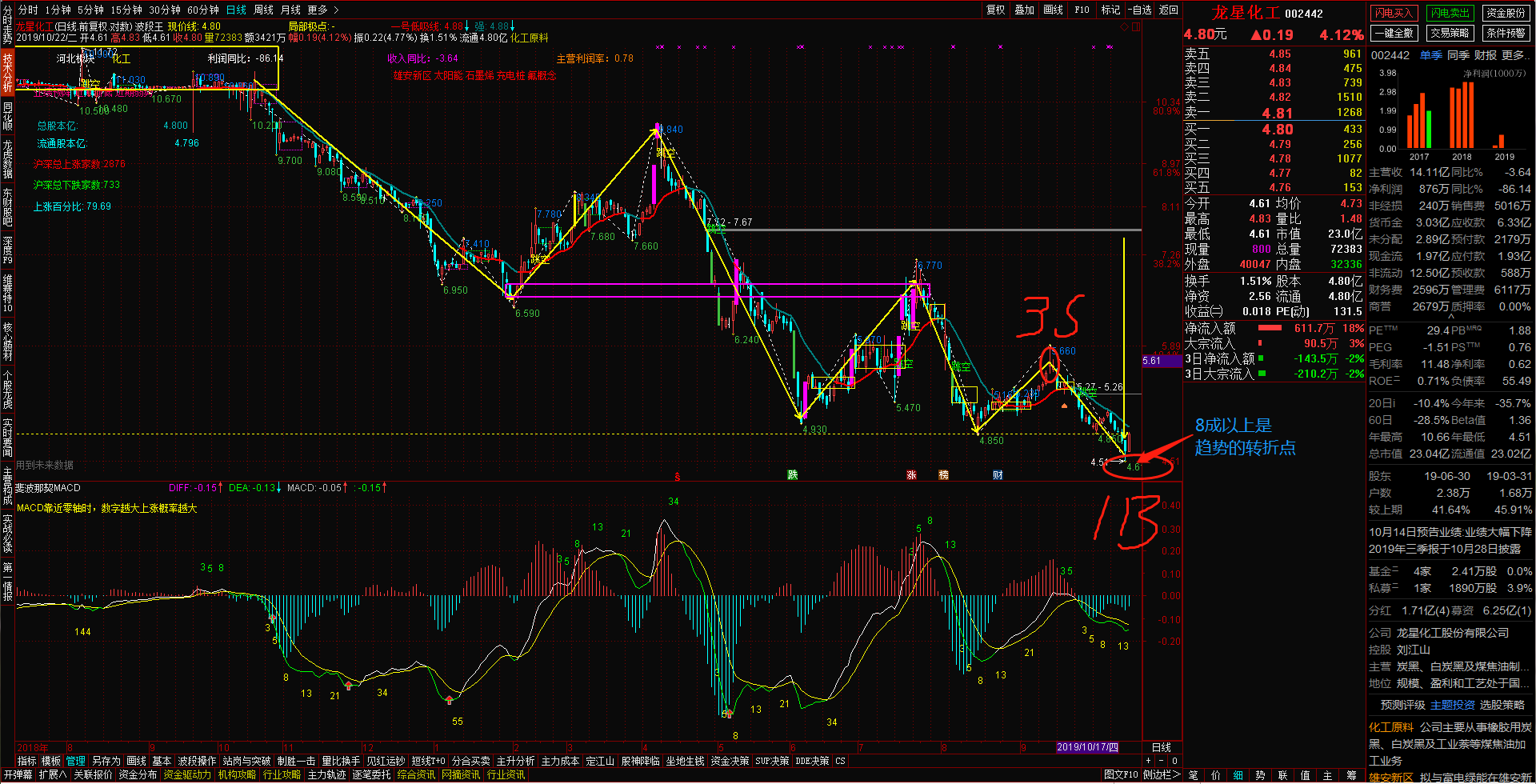Open the 指标 indicator menu
This screenshot has height=784, width=1536.
pos(26,761)
